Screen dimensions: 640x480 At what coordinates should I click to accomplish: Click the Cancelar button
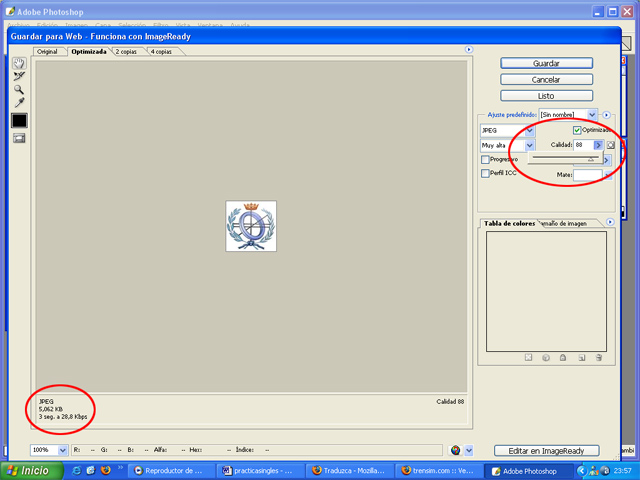546,79
